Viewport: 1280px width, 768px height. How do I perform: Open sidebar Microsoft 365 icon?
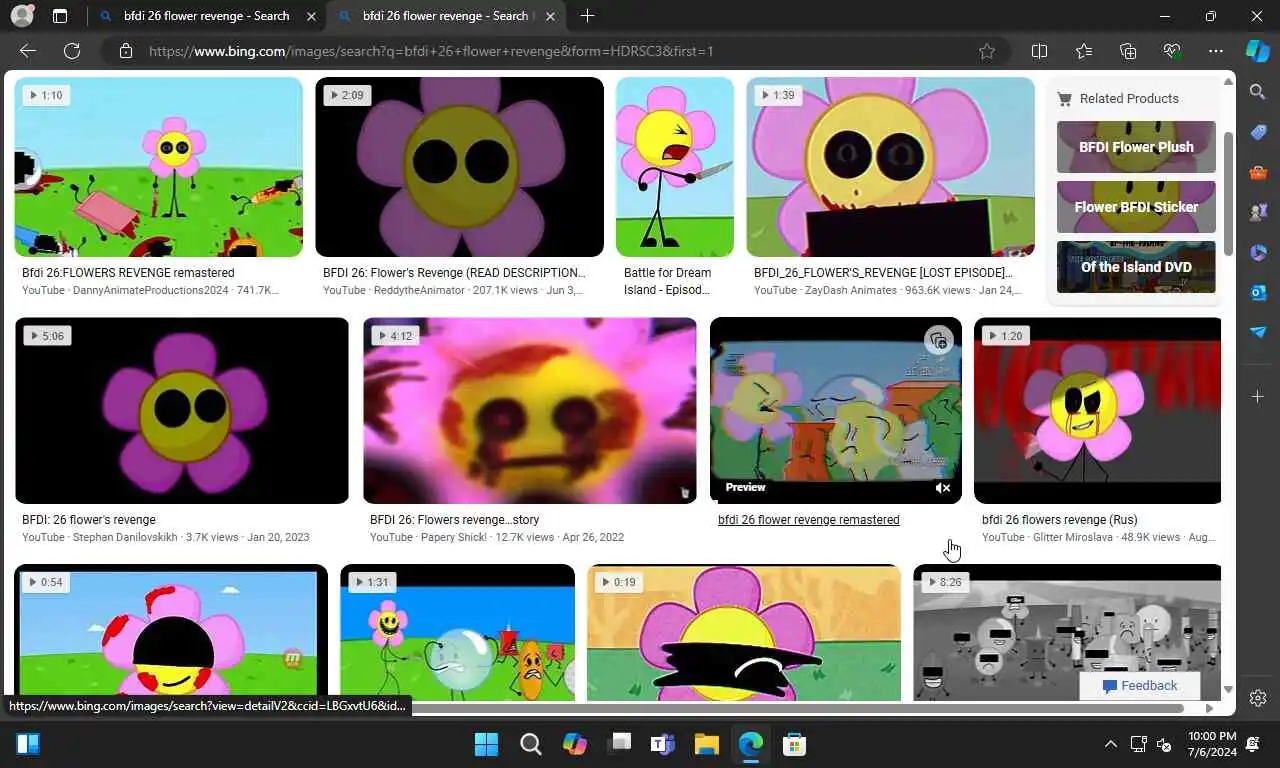(1258, 252)
